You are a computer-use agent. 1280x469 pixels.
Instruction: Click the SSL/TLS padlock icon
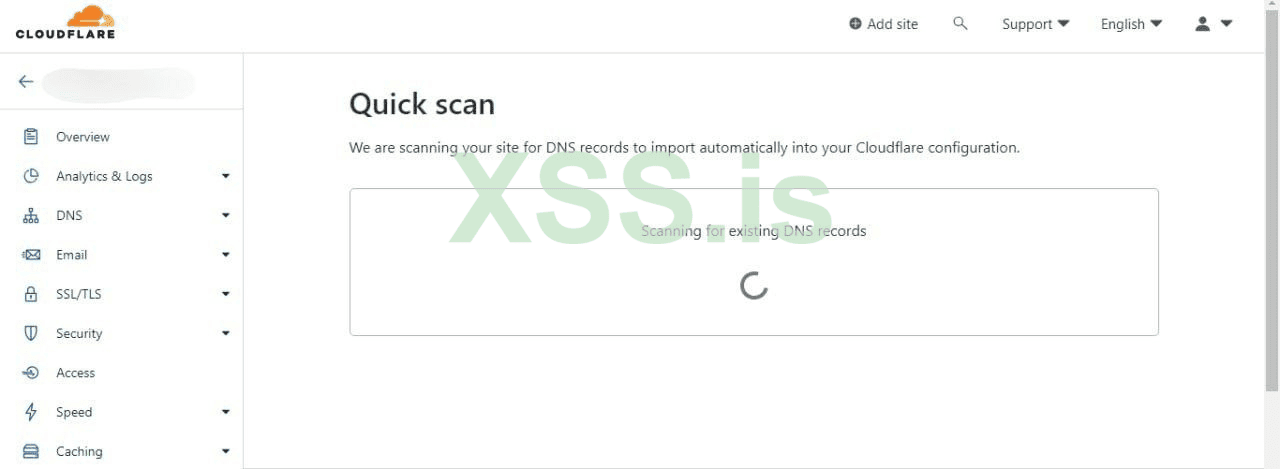coord(31,294)
